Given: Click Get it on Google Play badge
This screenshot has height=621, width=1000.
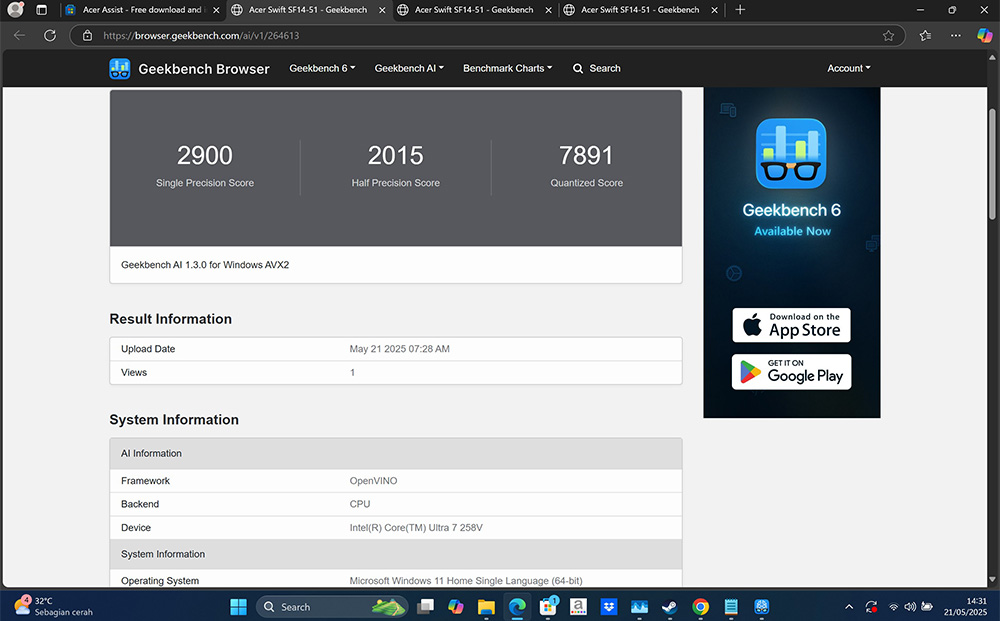Looking at the screenshot, I should point(791,372).
